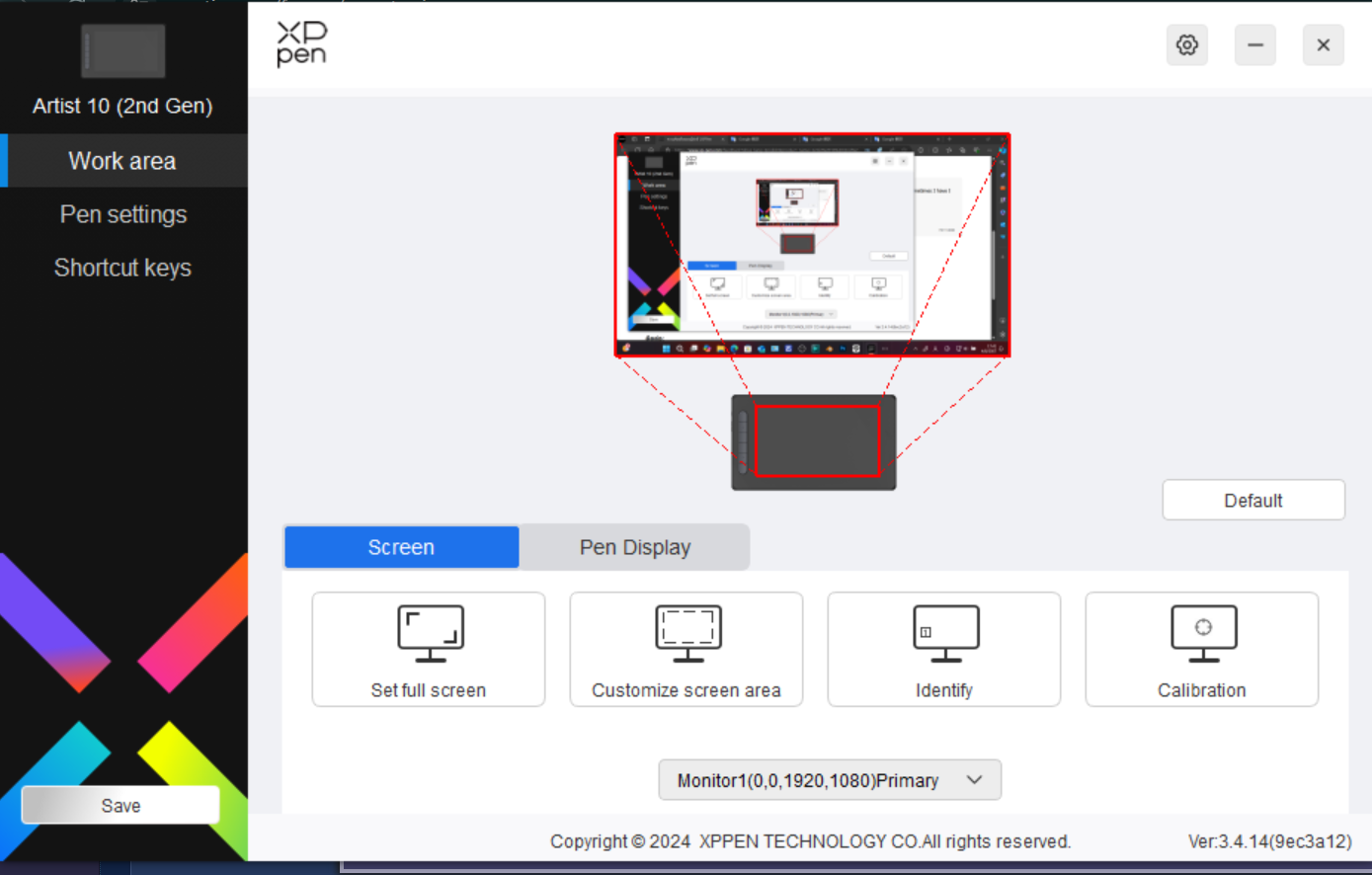Viewport: 1372px width, 875px height.
Task: Open the Work area section
Action: (123, 161)
